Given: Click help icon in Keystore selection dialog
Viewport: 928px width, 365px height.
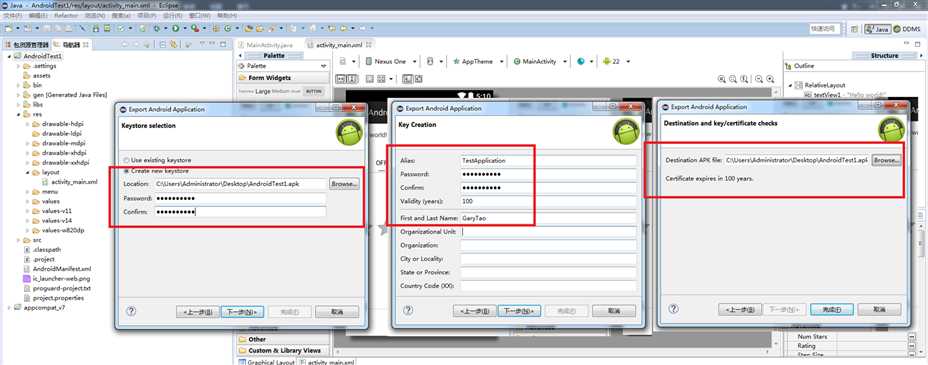Looking at the screenshot, I should pyautogui.click(x=131, y=311).
